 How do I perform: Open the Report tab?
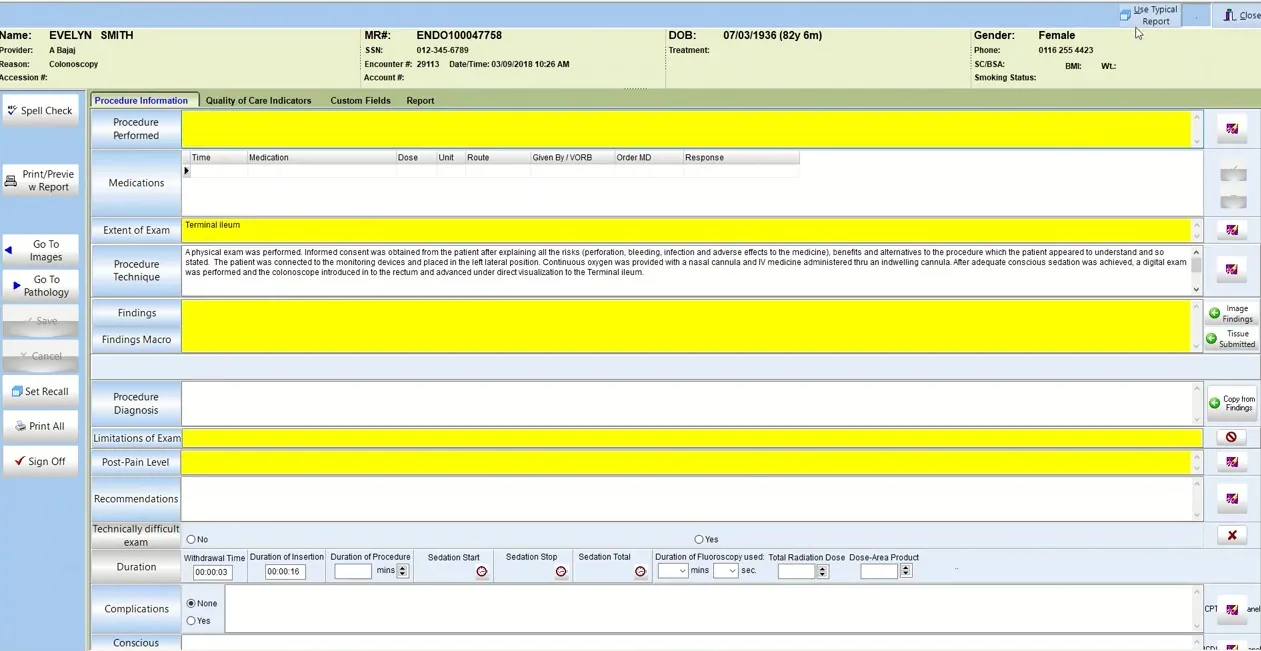(419, 100)
